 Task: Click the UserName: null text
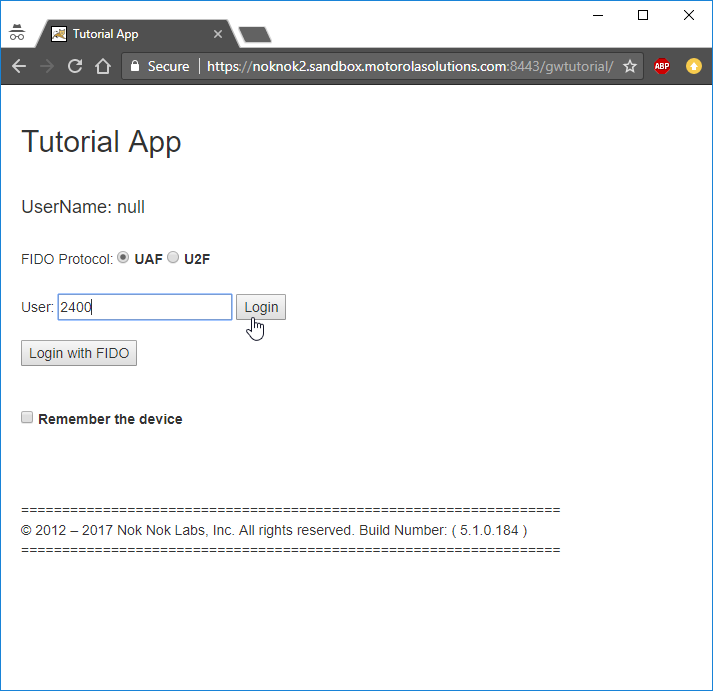click(x=83, y=207)
